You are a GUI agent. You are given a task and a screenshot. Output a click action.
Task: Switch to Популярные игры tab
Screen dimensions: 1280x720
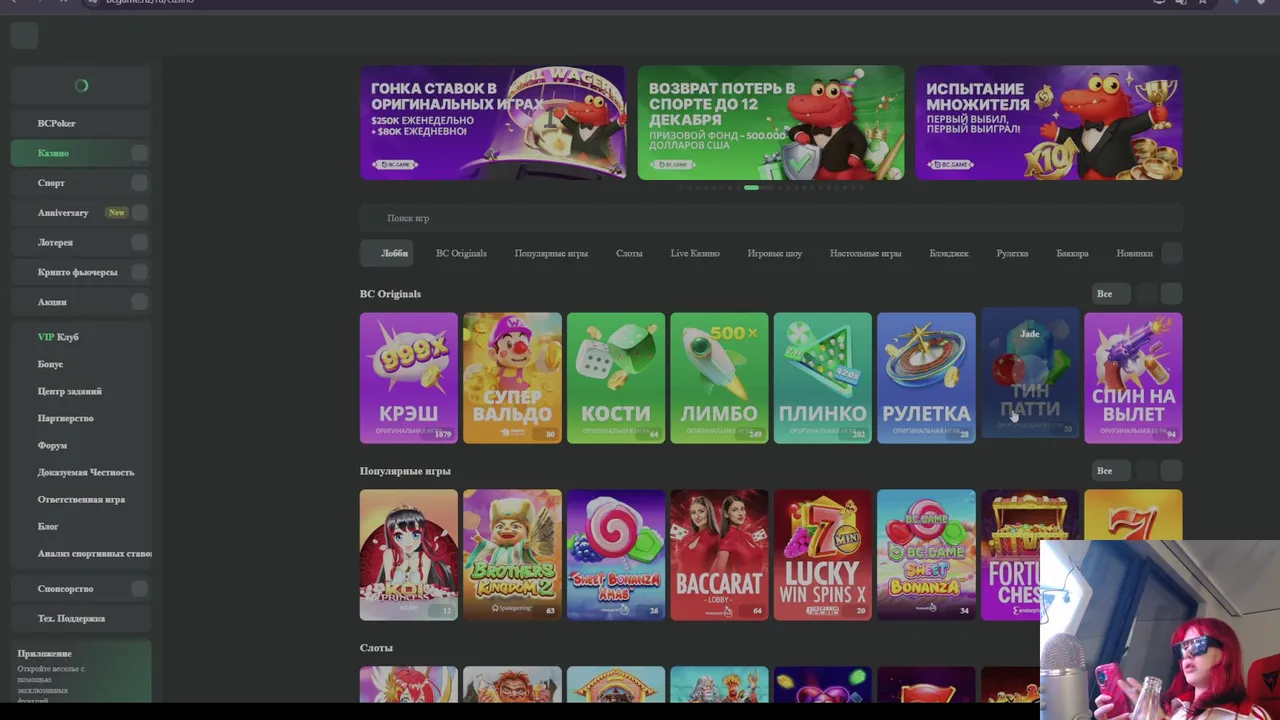(551, 253)
